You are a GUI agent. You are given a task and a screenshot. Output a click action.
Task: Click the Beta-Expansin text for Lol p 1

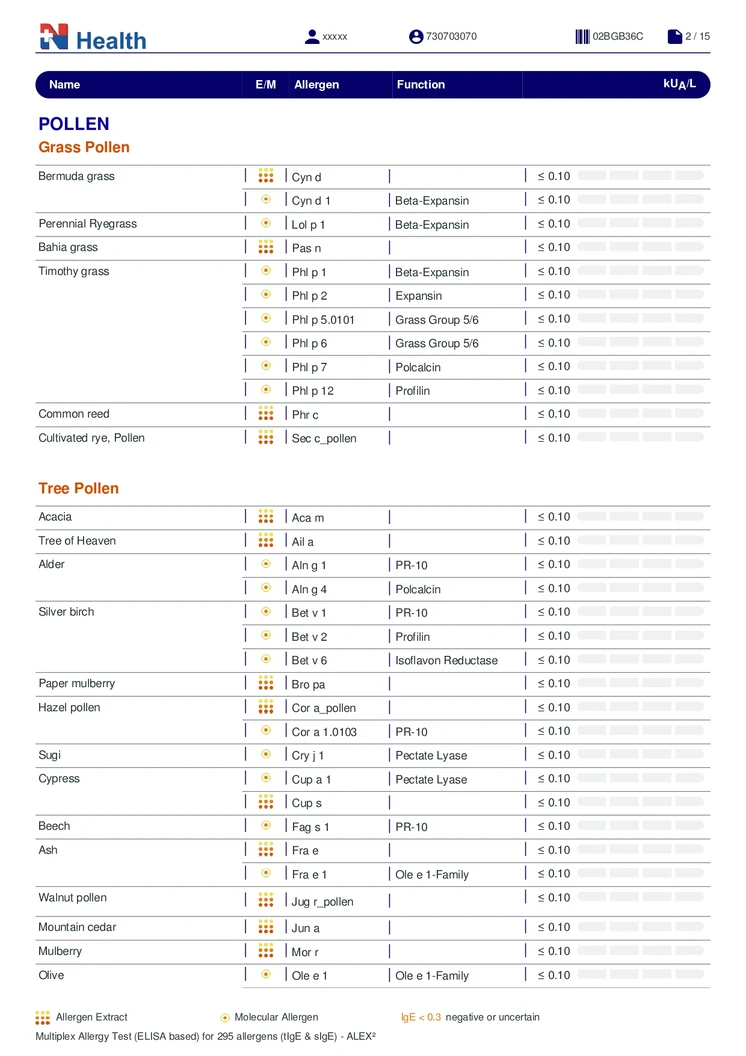coord(432,225)
